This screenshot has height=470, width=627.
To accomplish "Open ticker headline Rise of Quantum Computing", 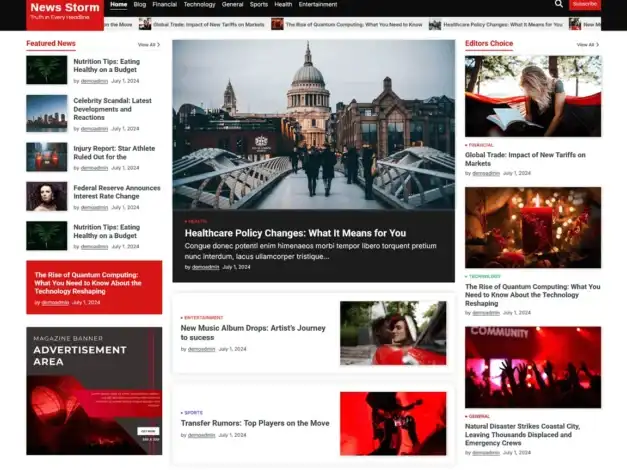I will tap(354, 24).
